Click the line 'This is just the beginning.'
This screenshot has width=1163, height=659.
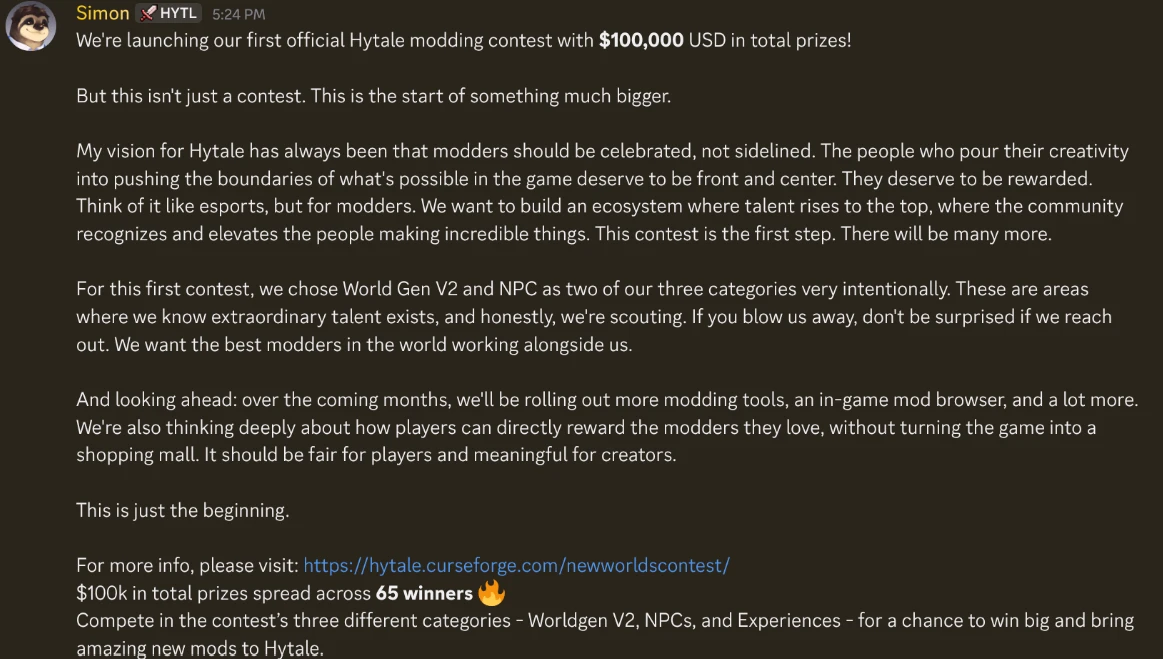coord(182,510)
